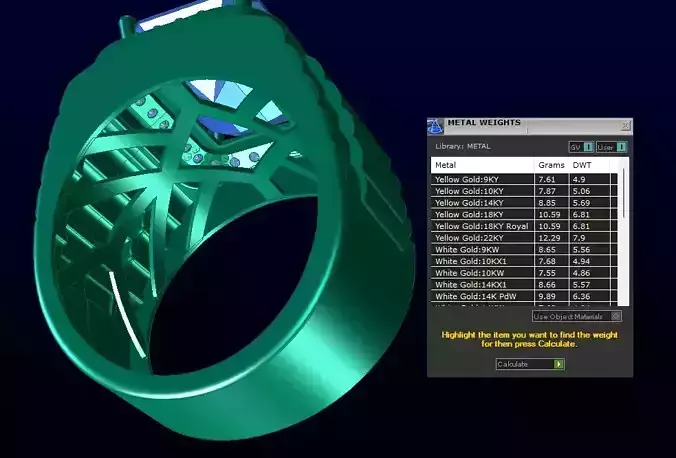The height and width of the screenshot is (458, 676).
Task: Select the 'White Gold:10KW' row
Action: point(524,273)
